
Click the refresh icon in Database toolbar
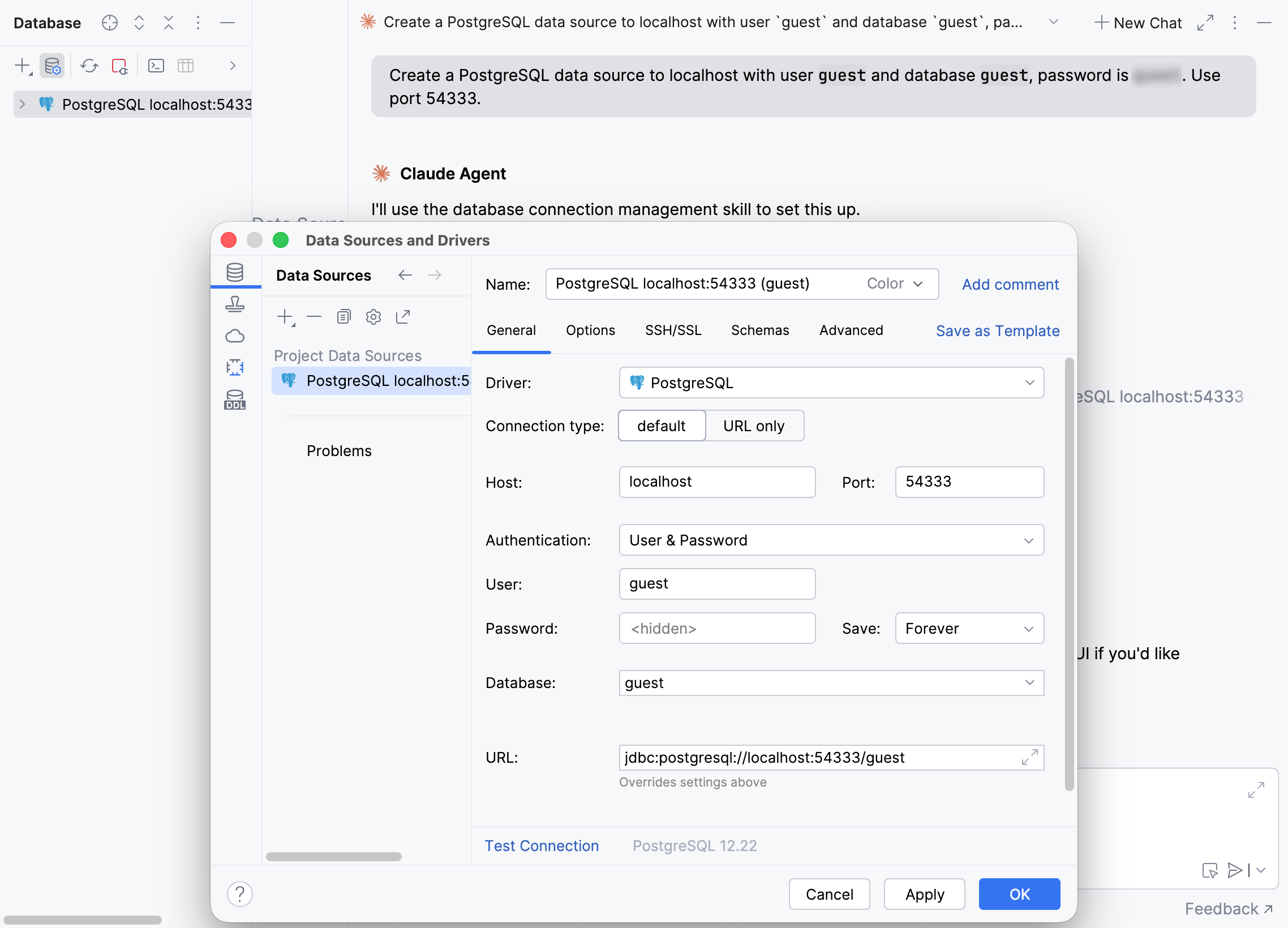[x=89, y=66]
